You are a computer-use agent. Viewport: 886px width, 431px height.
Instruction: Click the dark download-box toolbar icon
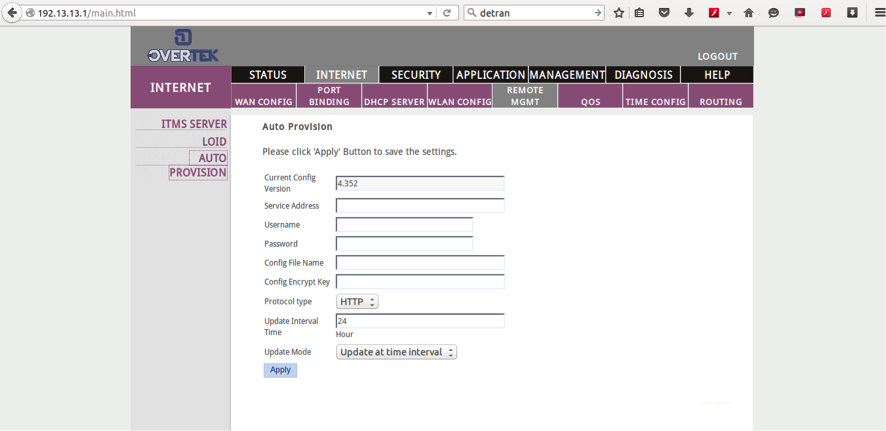click(852, 12)
